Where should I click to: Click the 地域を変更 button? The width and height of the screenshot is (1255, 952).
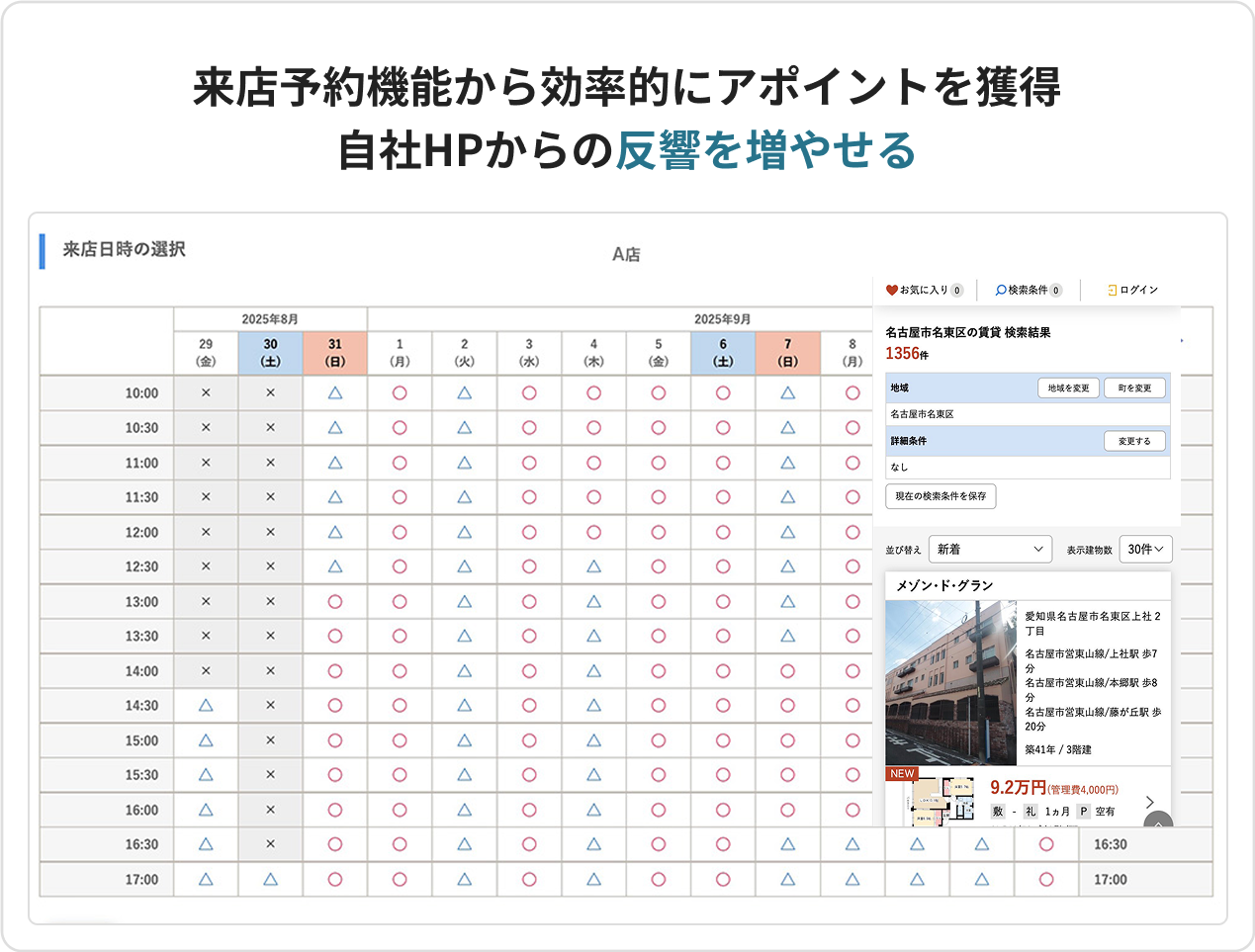click(x=1068, y=389)
